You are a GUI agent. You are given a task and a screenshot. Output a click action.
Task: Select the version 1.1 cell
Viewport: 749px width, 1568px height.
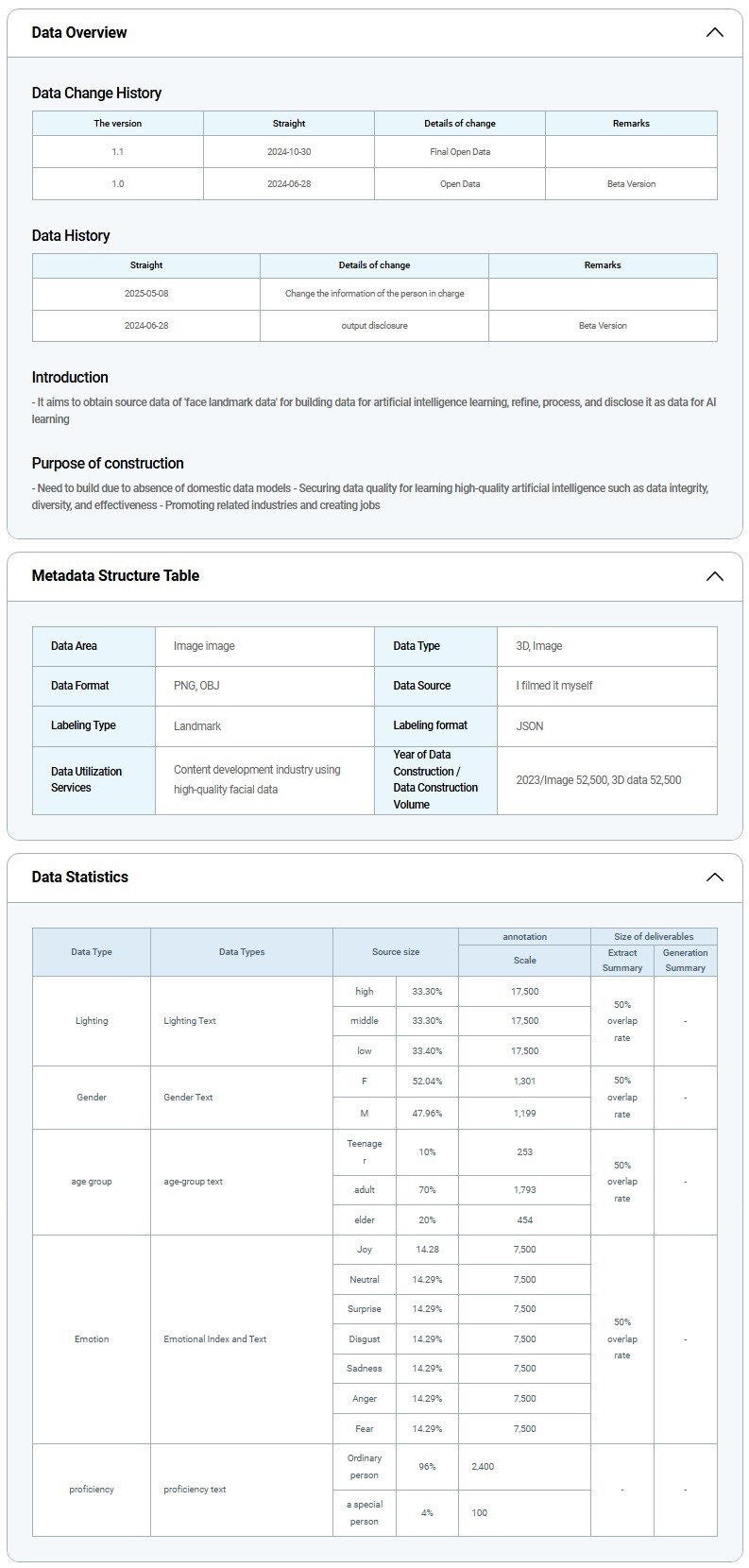[117, 152]
